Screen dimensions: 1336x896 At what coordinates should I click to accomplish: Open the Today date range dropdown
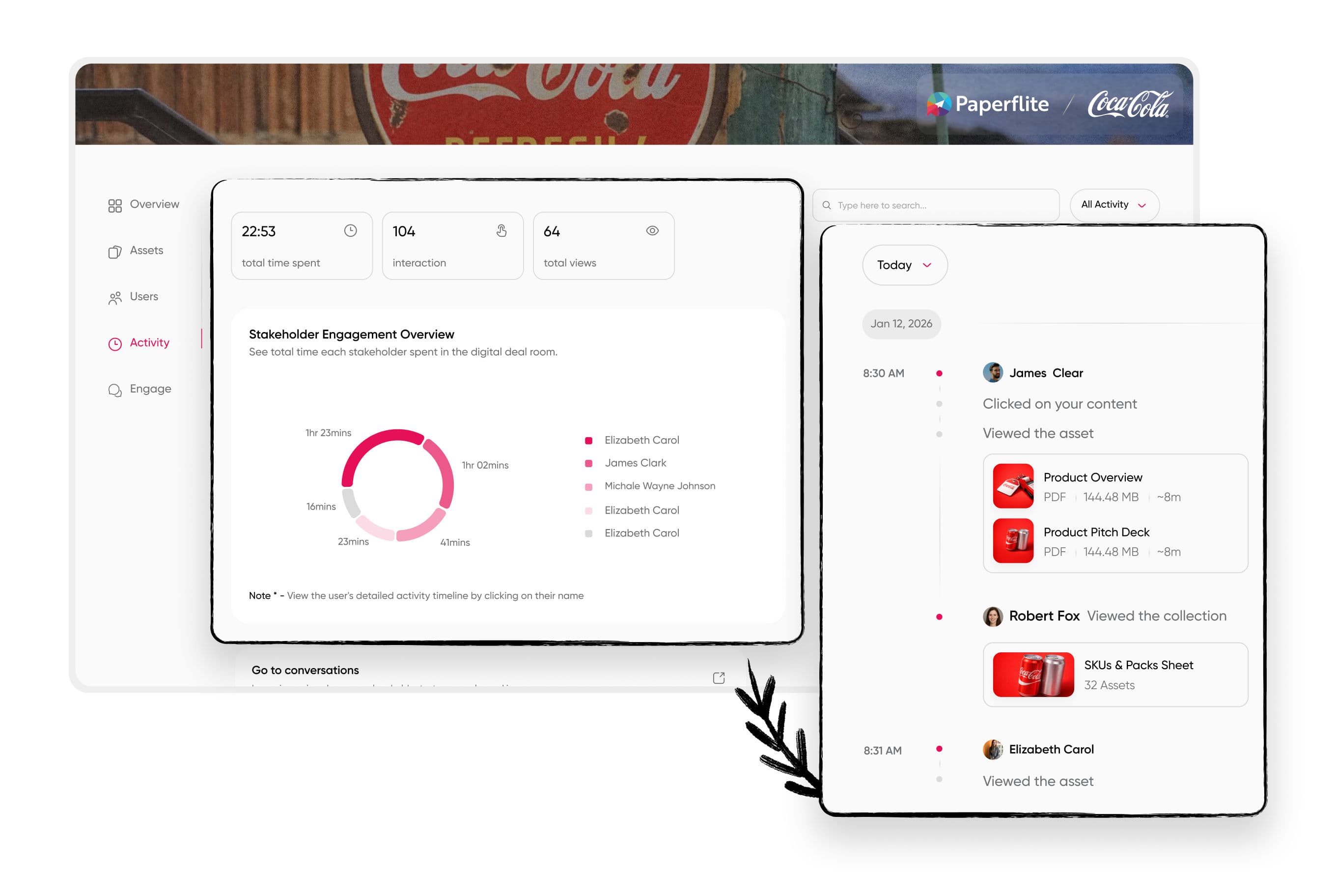905,265
